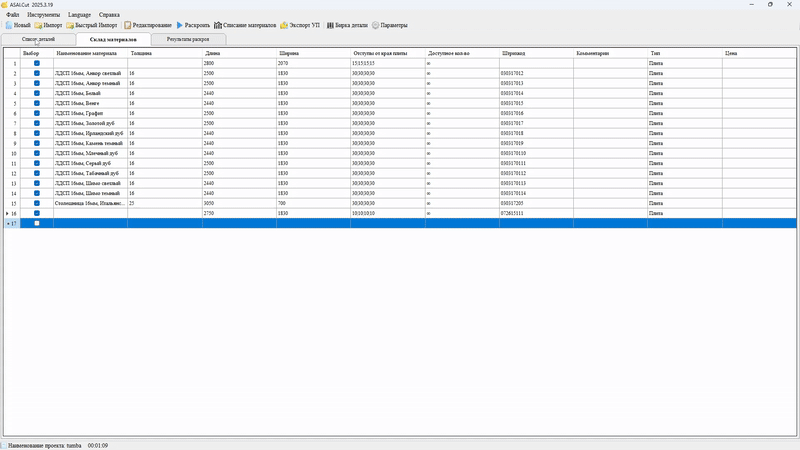This screenshot has width=800, height=450.
Task: Click margins value 15;15;15;15 in row 1
Action: [388, 63]
